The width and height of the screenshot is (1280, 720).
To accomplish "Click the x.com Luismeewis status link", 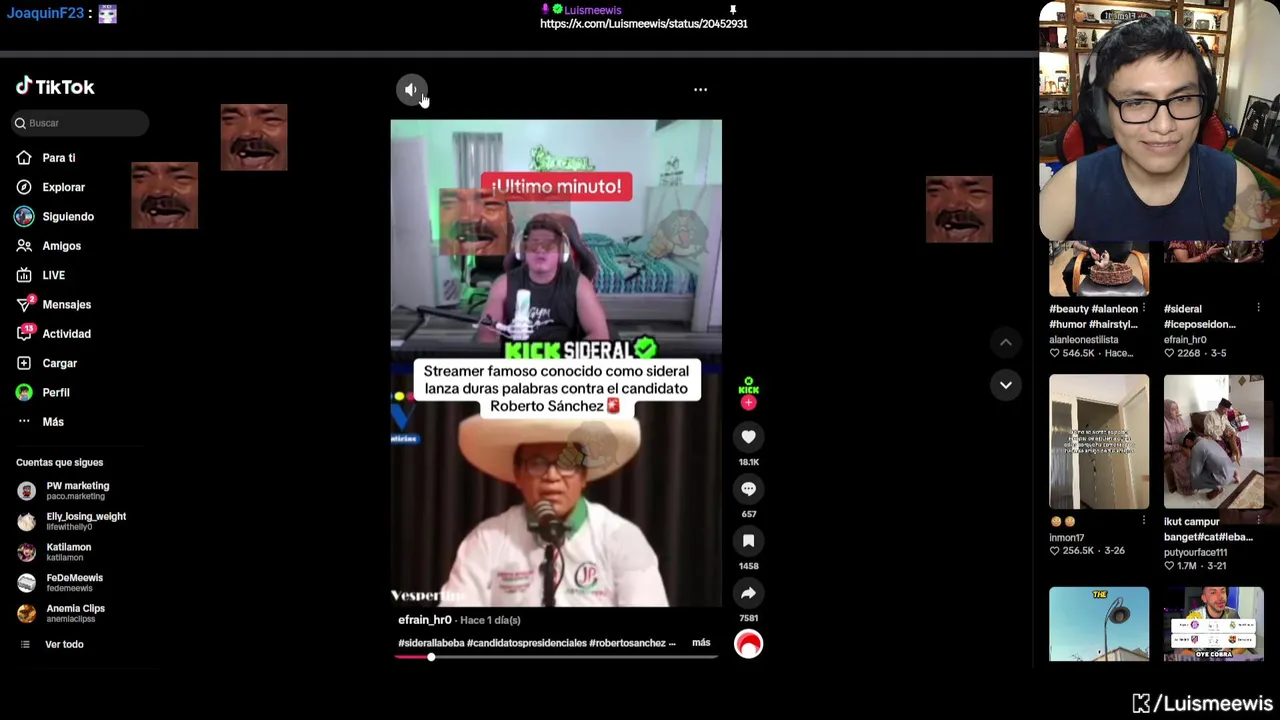I will (x=644, y=24).
